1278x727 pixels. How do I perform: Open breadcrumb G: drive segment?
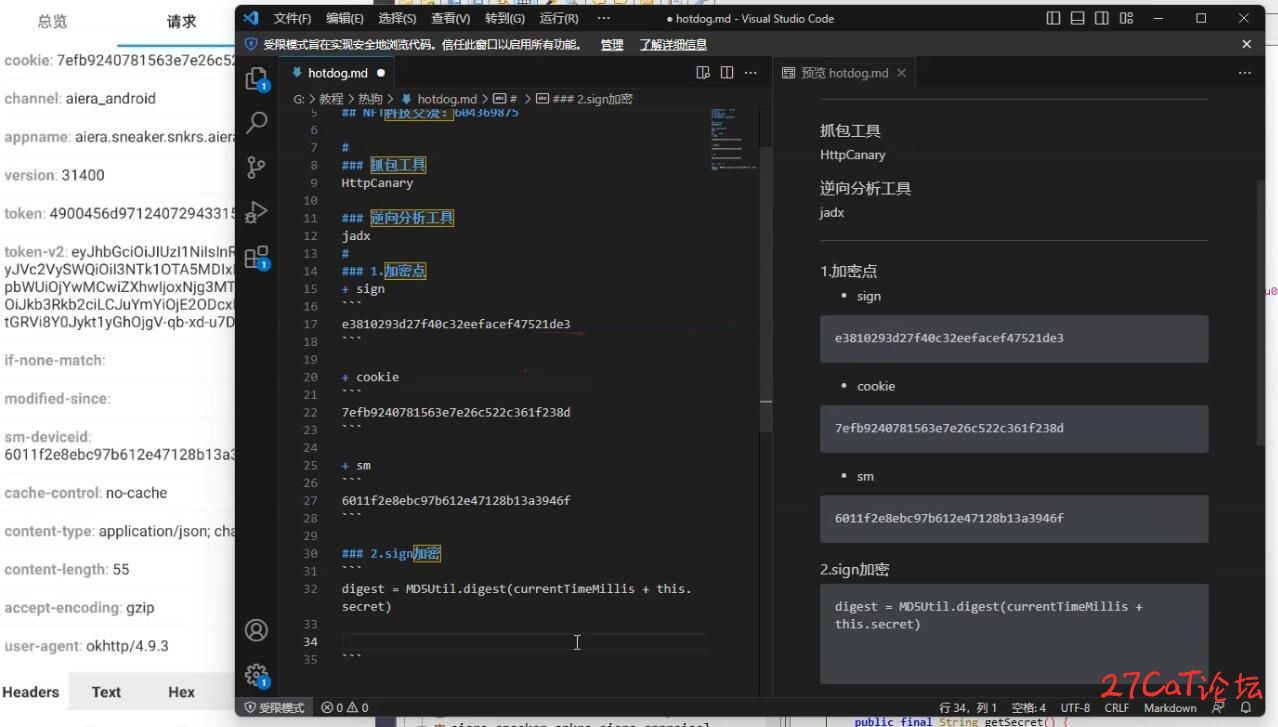(x=299, y=99)
